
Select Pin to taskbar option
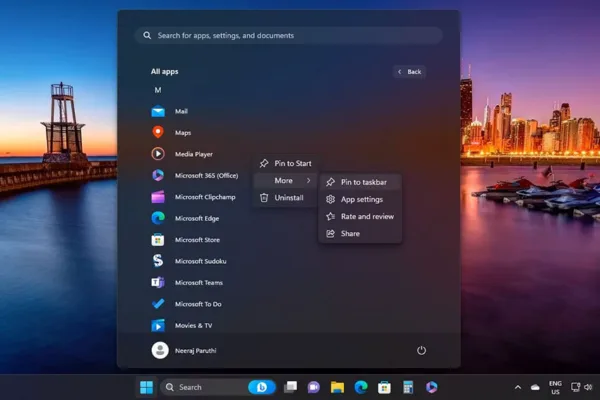tap(360, 182)
